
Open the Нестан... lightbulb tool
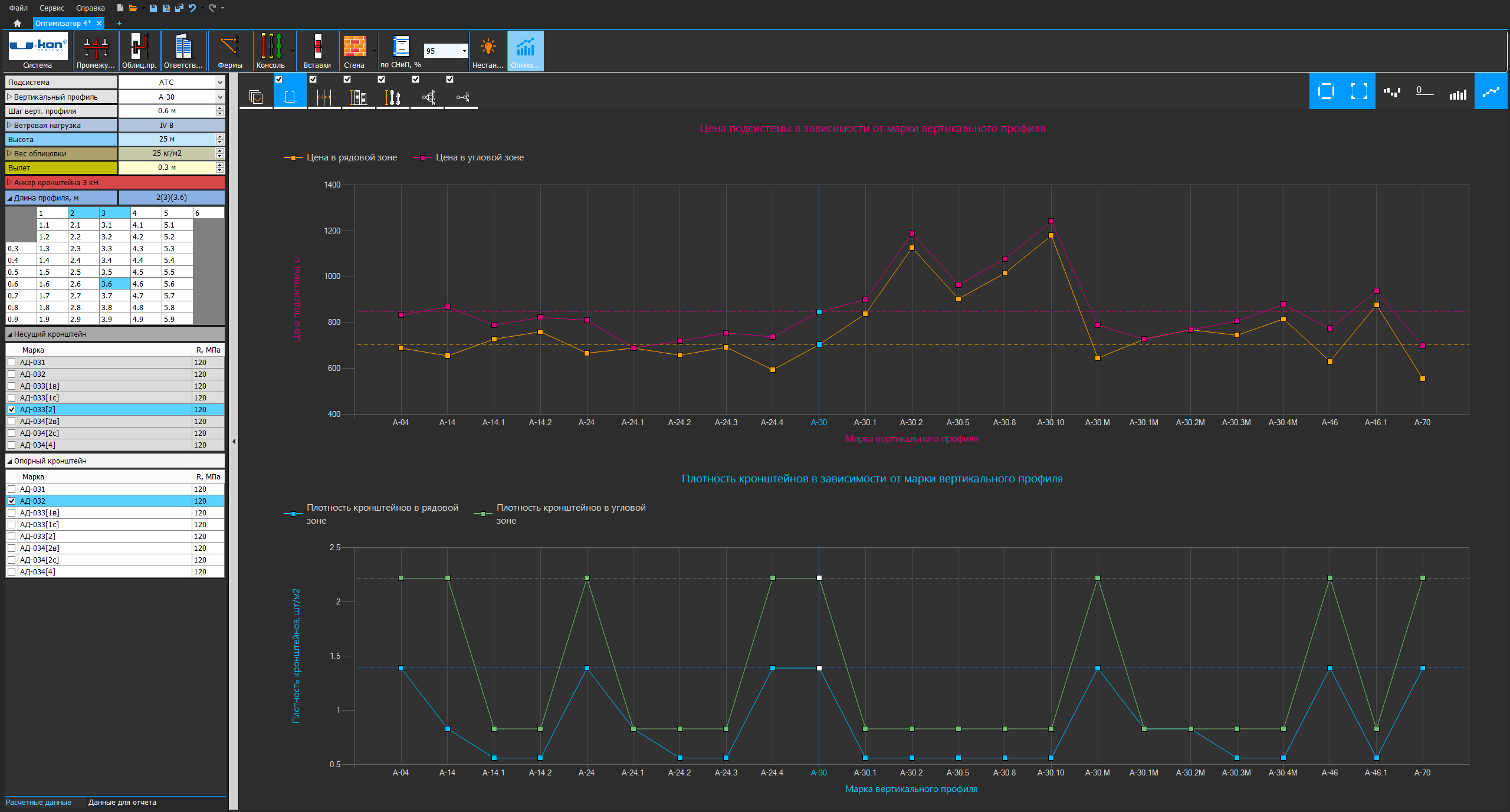488,51
